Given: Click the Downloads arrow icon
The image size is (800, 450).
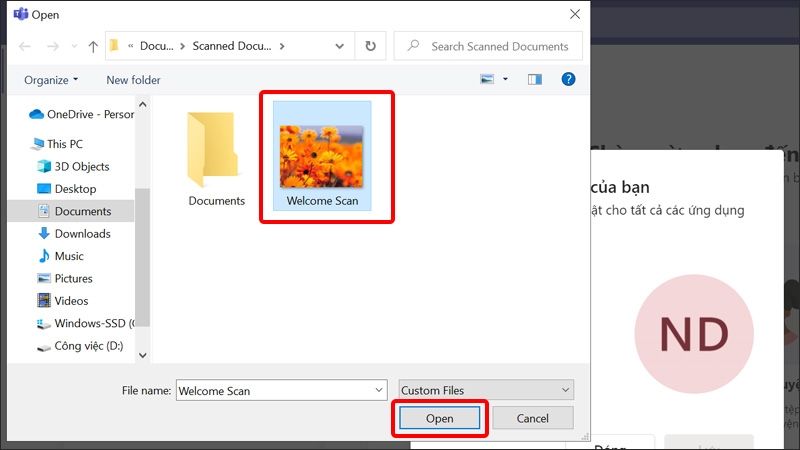Looking at the screenshot, I should click(x=44, y=233).
